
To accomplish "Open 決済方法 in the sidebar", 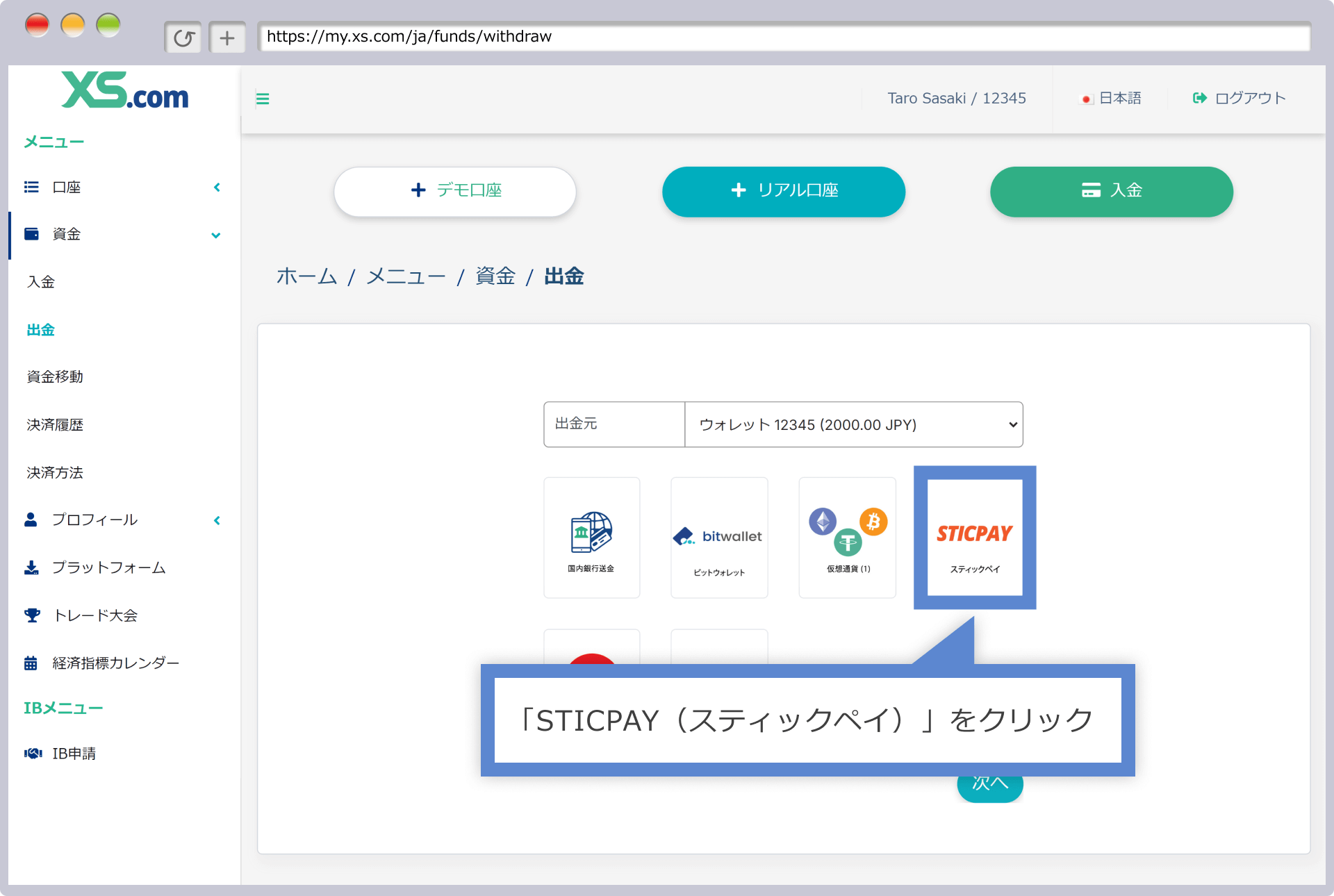I will 55,473.
